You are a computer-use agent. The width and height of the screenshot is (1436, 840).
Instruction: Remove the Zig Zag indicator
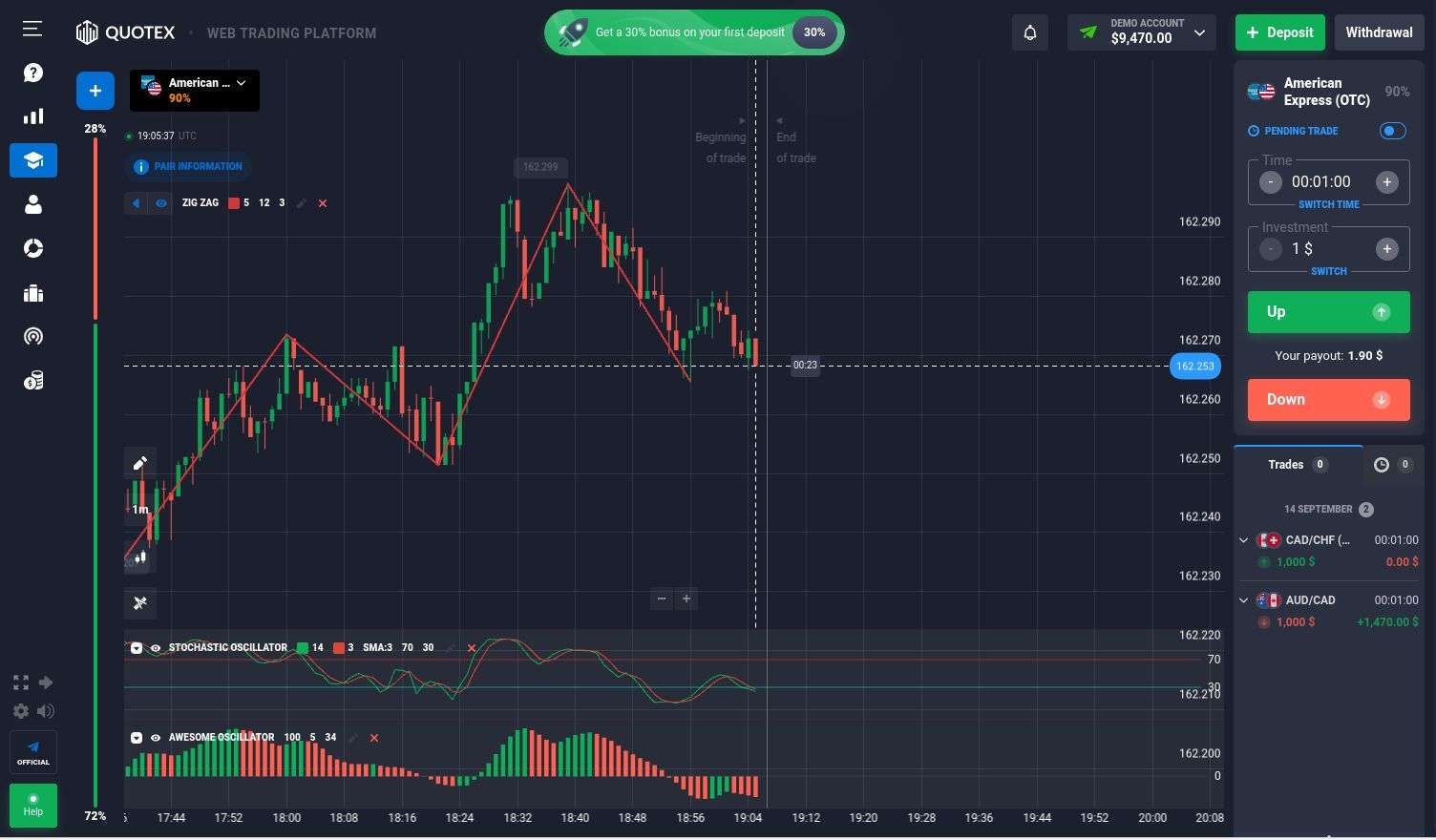(323, 203)
